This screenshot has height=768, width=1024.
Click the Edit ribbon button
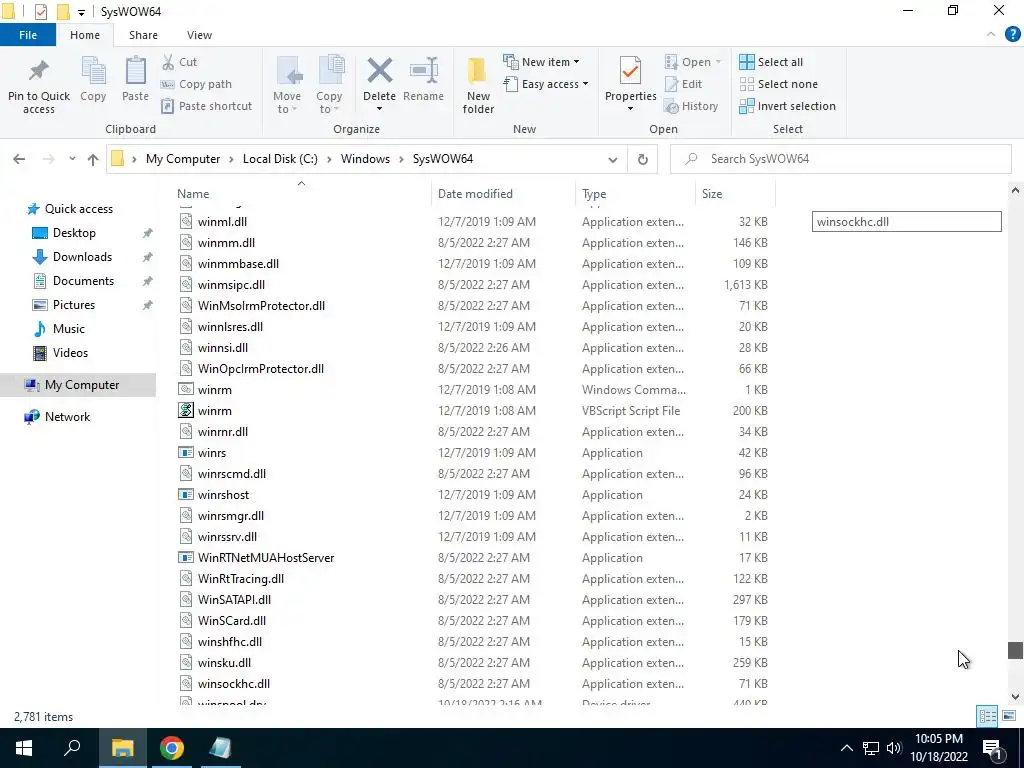pos(684,84)
